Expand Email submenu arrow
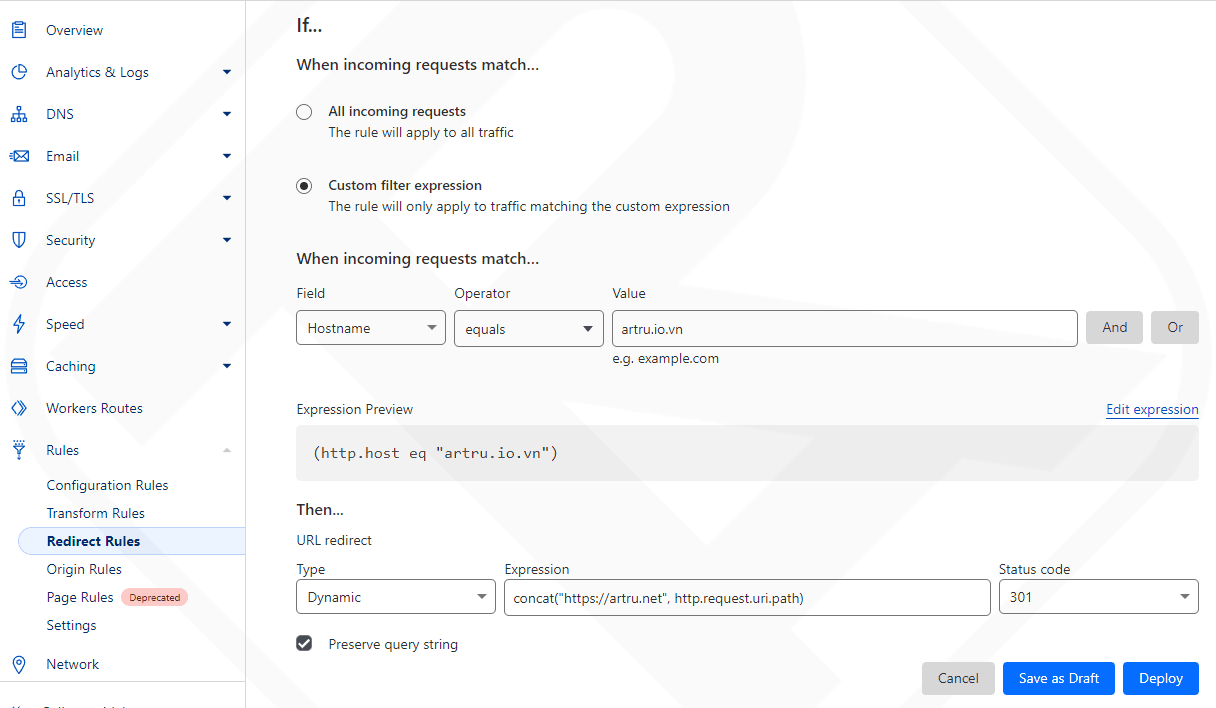Screen dimensions: 1216x708 click(x=227, y=156)
